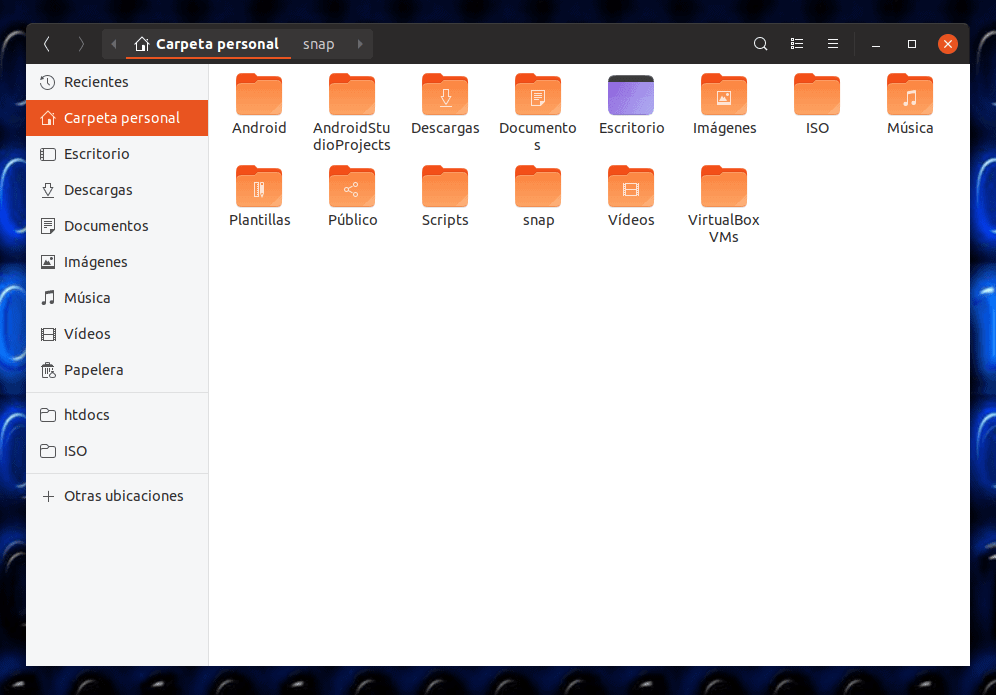Click Carpeta personal path bar button
This screenshot has height=695, width=996.
(x=208, y=44)
